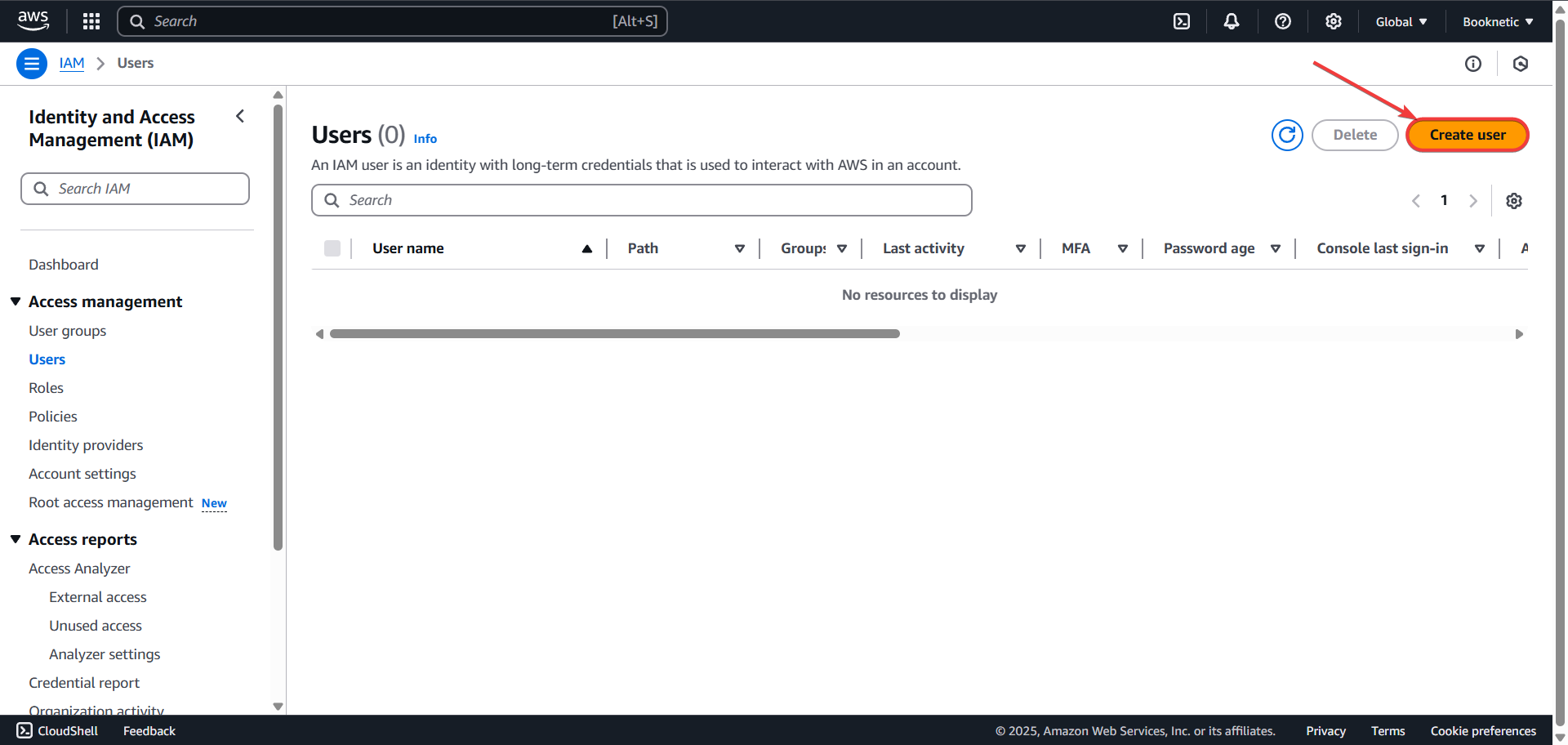
Task: Click the users table search field
Action: pyautogui.click(x=642, y=200)
